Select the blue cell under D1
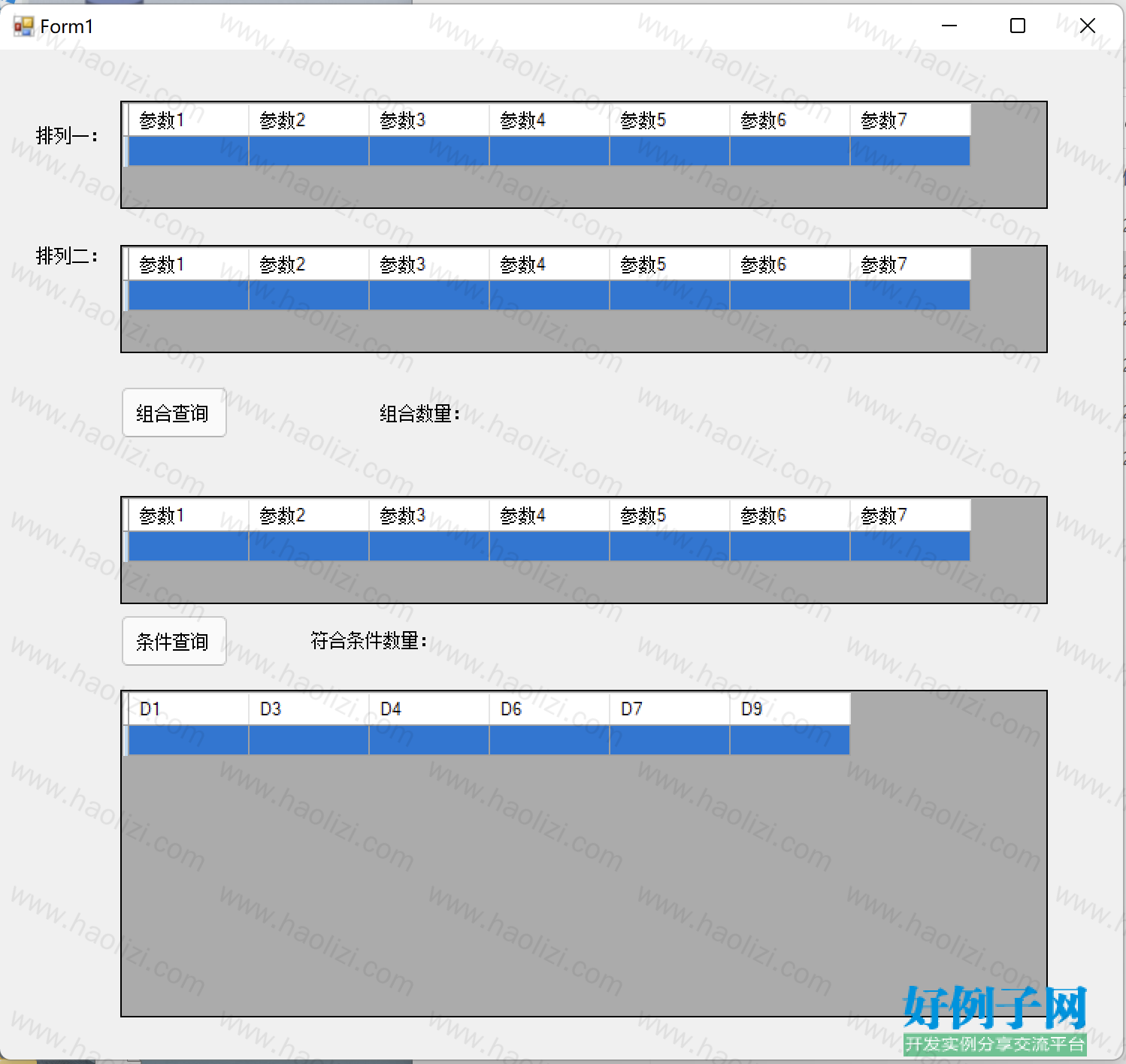The image size is (1126, 1064). pyautogui.click(x=189, y=740)
